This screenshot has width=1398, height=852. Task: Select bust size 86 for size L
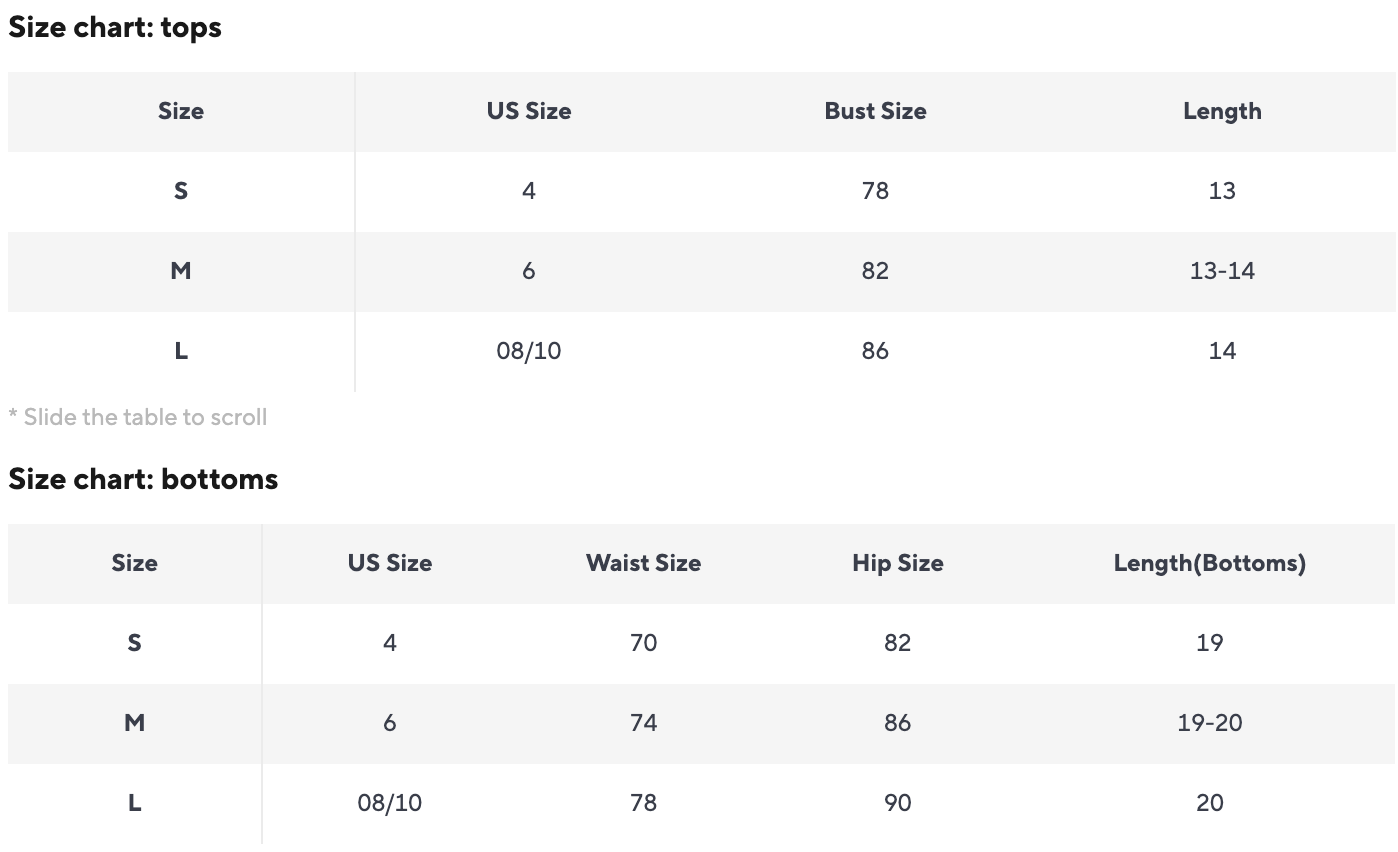click(x=875, y=351)
